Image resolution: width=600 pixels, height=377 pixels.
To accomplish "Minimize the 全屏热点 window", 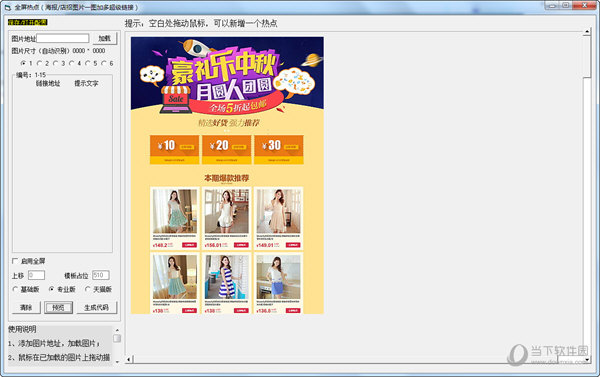I will 551,5.
